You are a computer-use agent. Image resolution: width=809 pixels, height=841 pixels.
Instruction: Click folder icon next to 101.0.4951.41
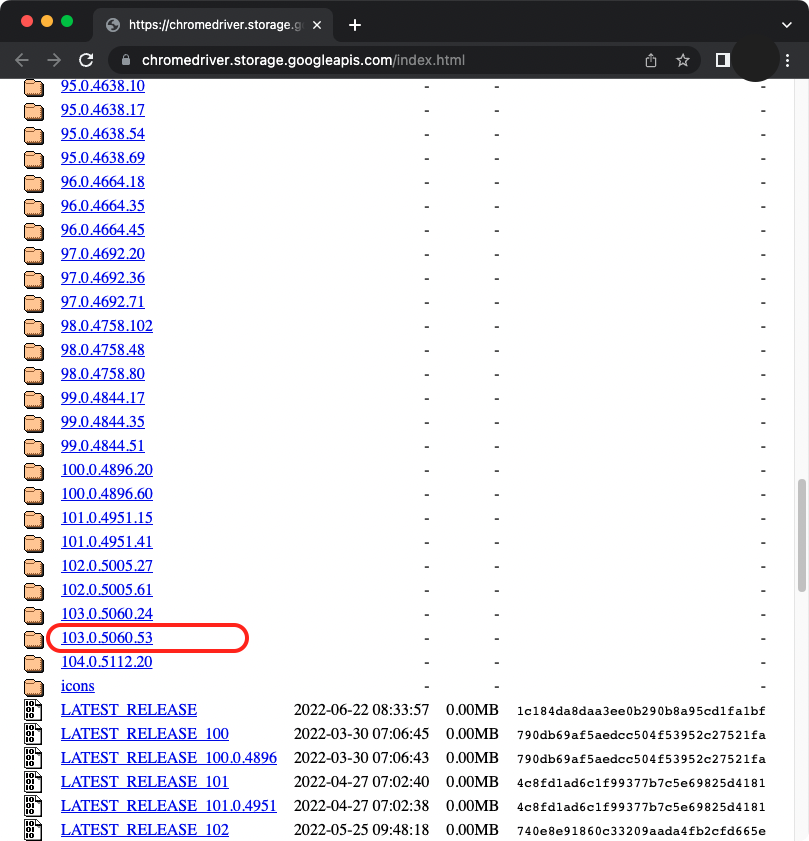34,543
